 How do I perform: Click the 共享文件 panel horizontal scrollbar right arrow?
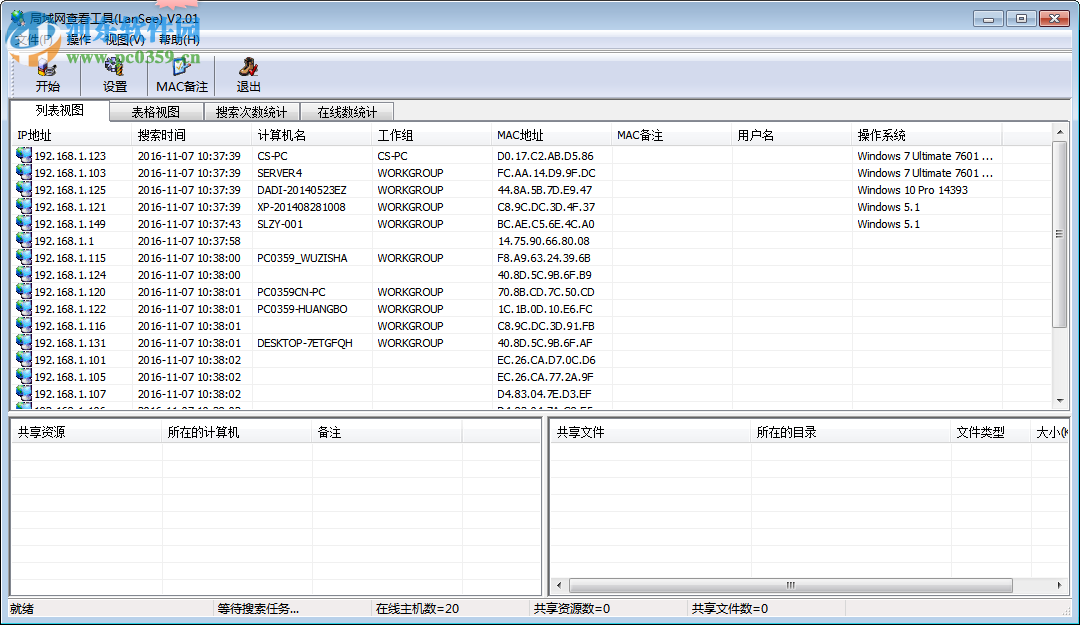(x=1060, y=585)
